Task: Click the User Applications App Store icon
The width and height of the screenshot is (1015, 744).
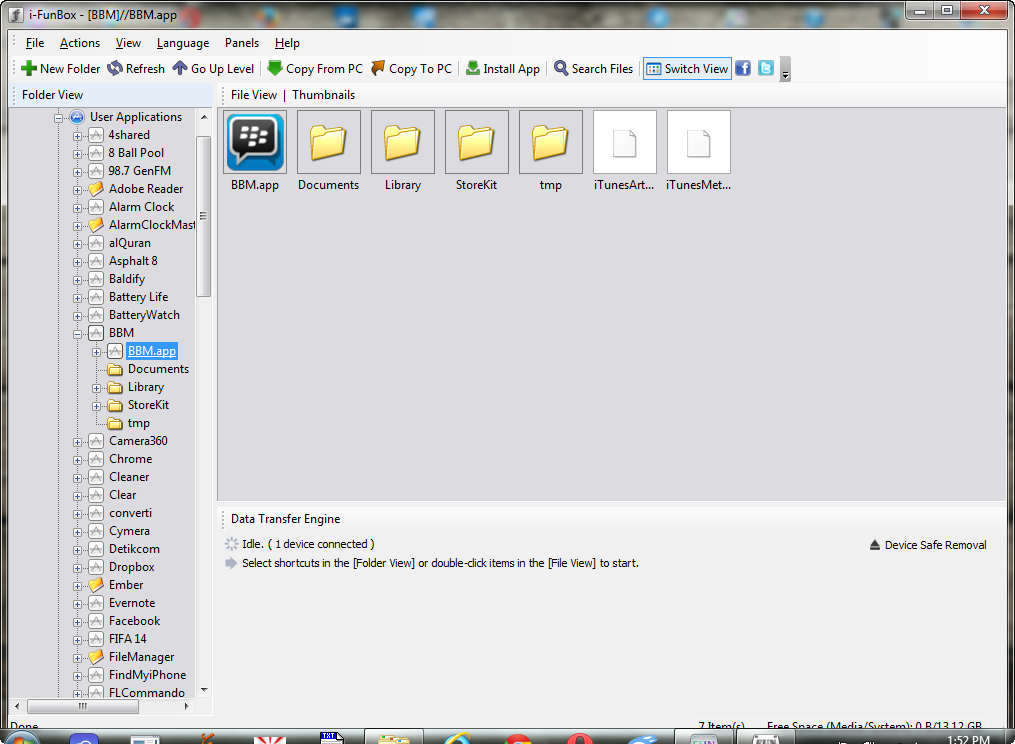Action: tap(77, 117)
